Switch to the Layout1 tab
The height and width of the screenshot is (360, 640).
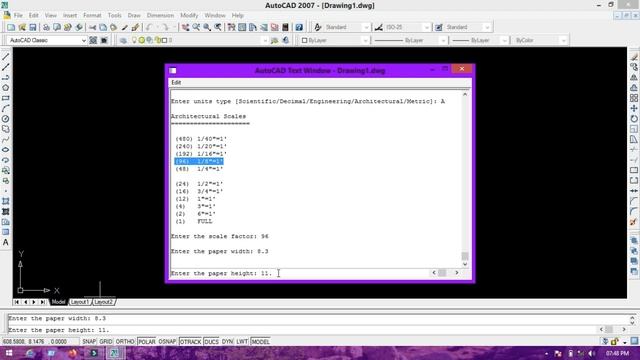pyautogui.click(x=79, y=302)
